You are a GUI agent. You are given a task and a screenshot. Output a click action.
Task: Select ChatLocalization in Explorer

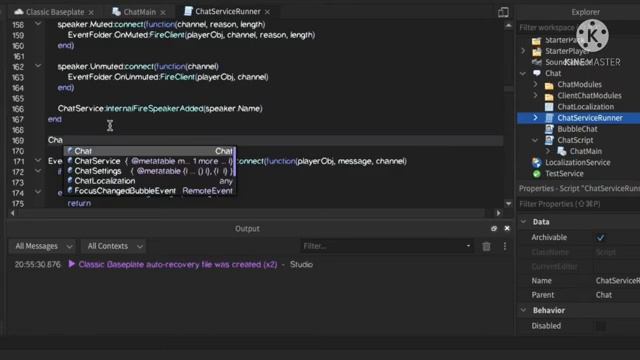click(x=585, y=107)
